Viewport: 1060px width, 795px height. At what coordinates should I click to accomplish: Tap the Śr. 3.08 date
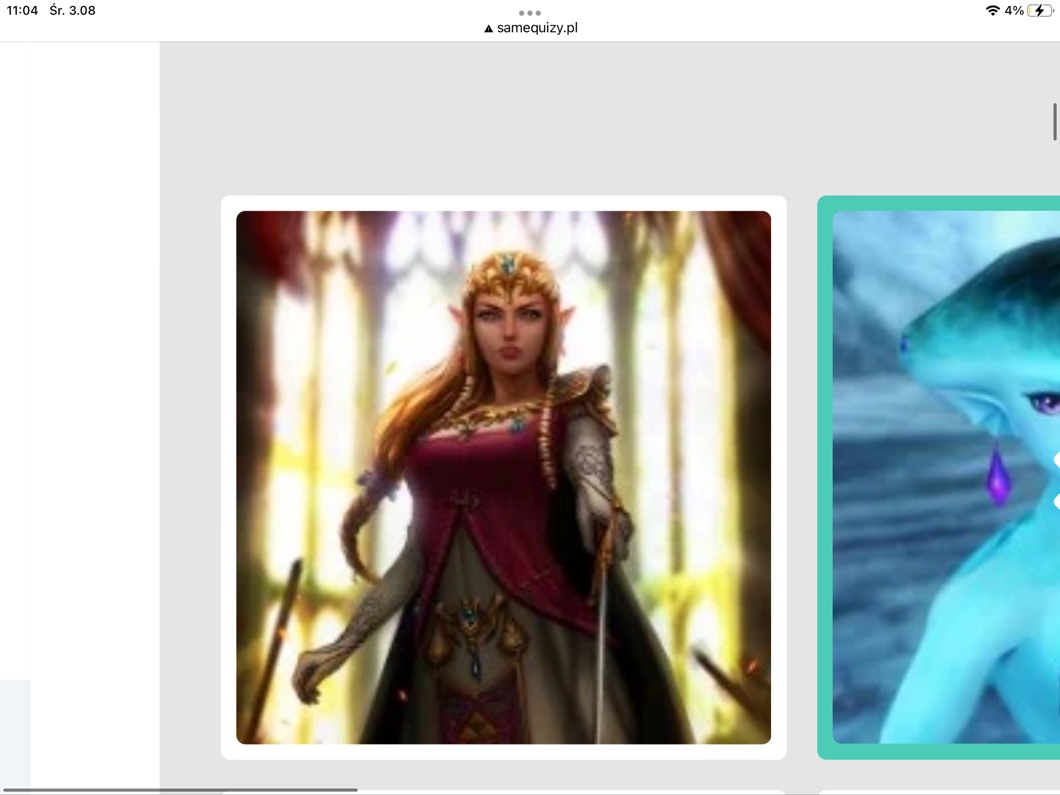(73, 11)
